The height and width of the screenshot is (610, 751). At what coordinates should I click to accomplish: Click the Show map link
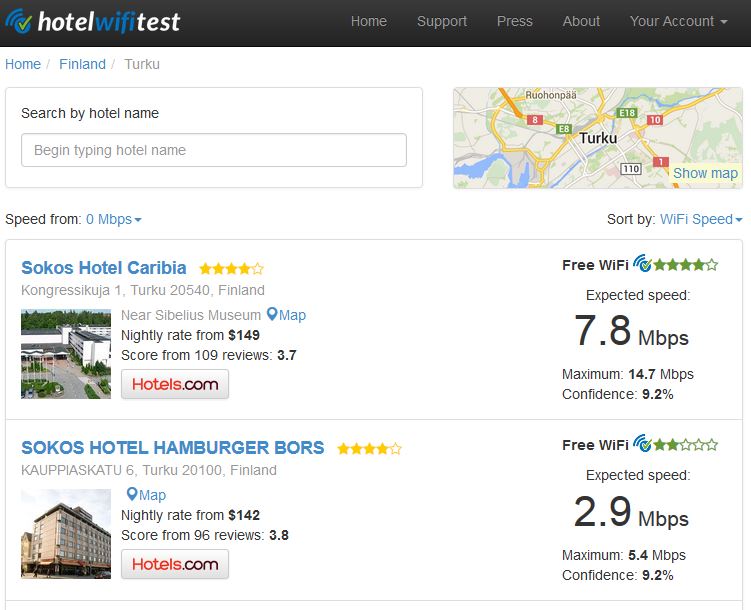[x=705, y=173]
